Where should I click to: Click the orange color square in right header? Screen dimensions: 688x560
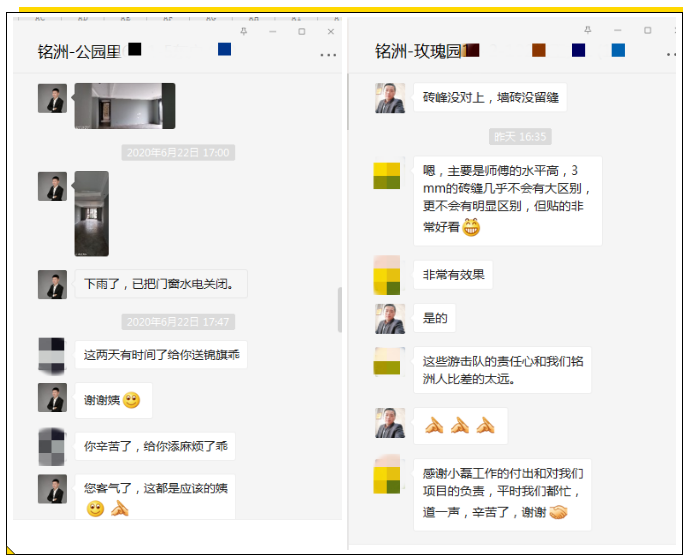pos(539,50)
